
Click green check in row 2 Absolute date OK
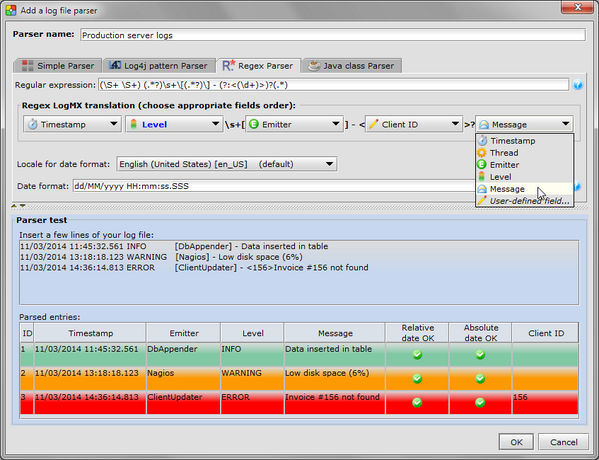click(x=480, y=379)
